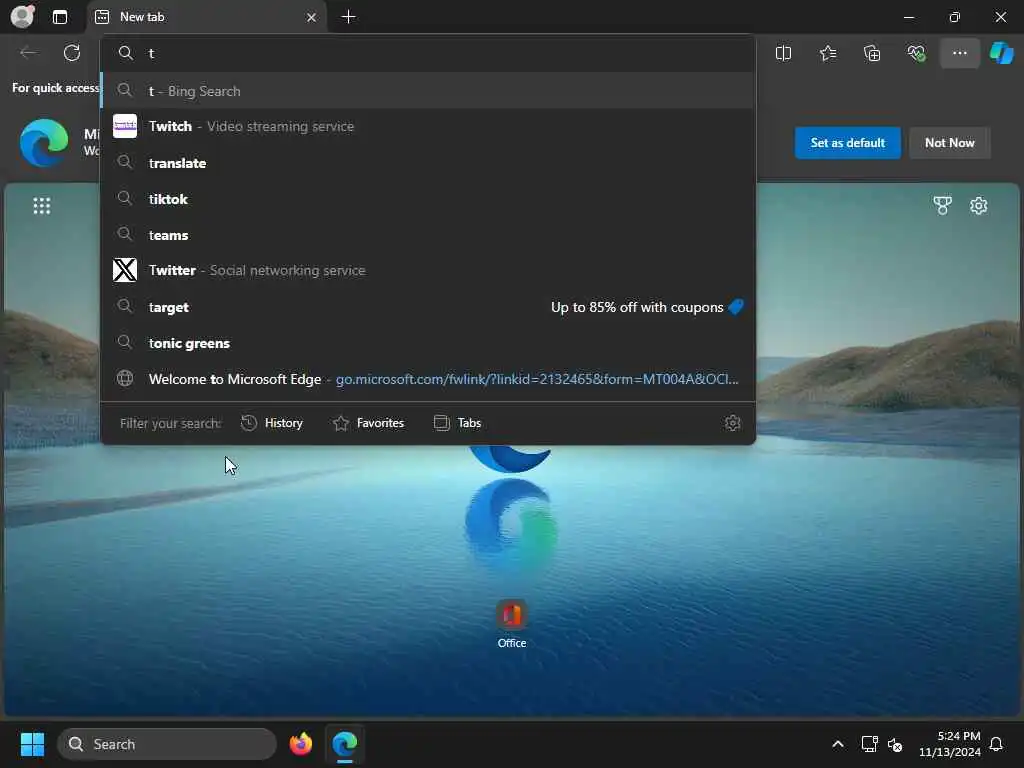
Task: Launch Firefox from the taskbar
Action: (300, 744)
